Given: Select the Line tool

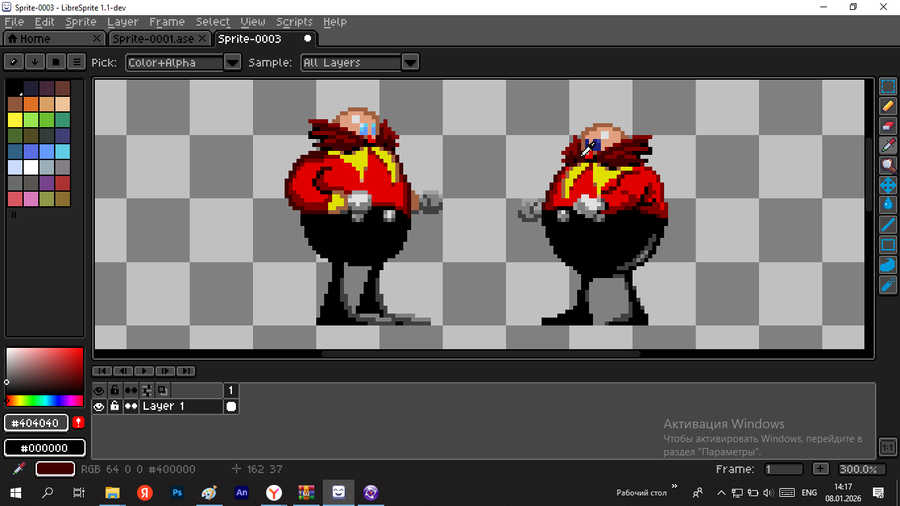Looking at the screenshot, I should pos(888,225).
